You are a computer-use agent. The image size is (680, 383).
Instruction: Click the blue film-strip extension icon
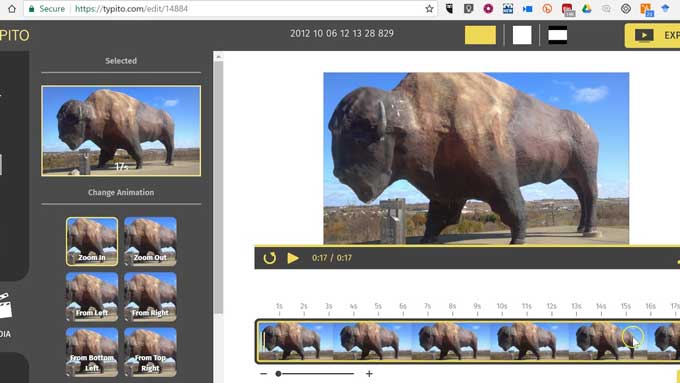point(508,9)
